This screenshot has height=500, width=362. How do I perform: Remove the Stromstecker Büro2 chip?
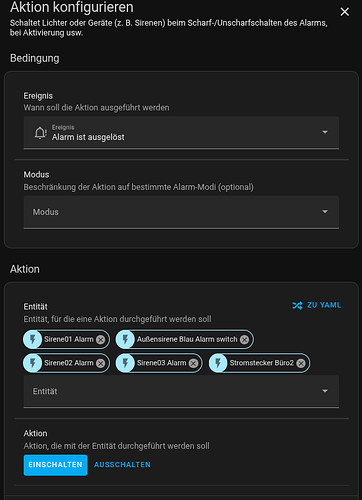tap(301, 363)
